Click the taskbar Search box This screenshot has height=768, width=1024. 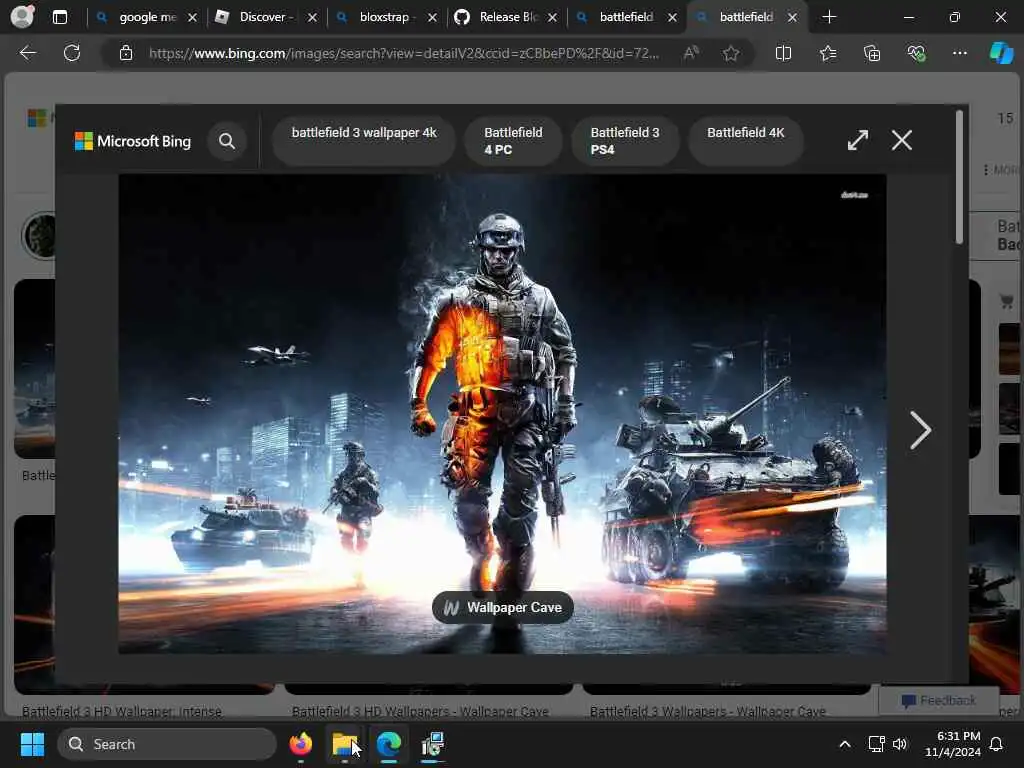(x=167, y=744)
